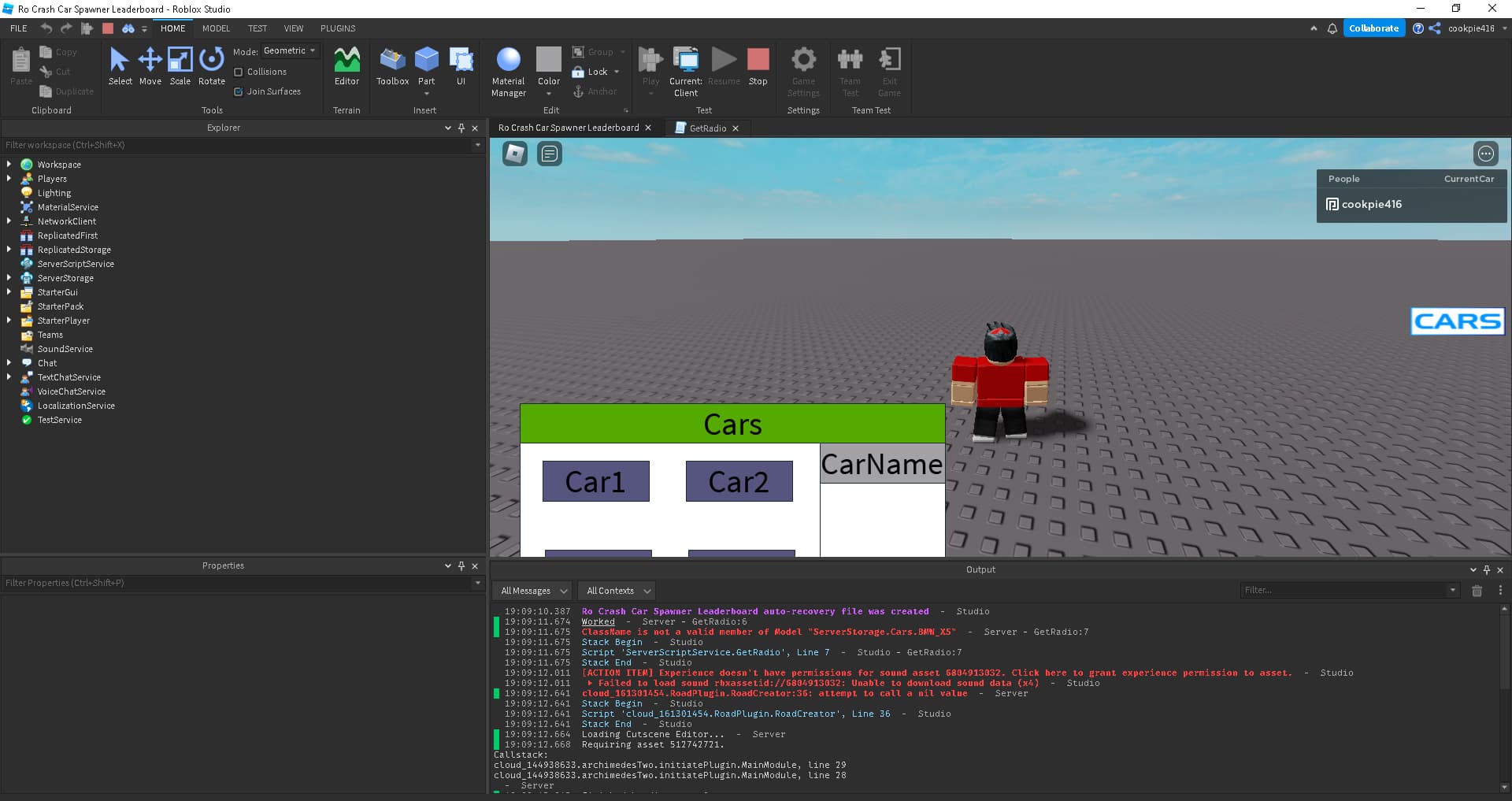Stop the running playtest
This screenshot has height=801, width=1512.
click(x=758, y=67)
